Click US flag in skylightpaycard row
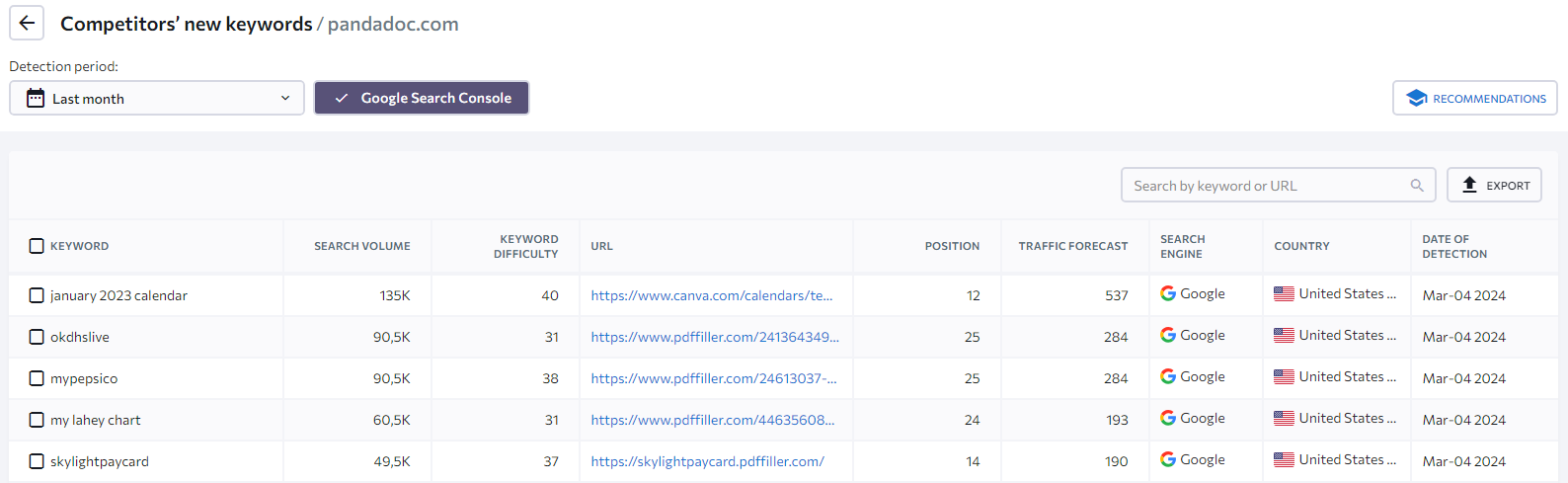Screen dimensions: 1568x483 click(x=1284, y=460)
